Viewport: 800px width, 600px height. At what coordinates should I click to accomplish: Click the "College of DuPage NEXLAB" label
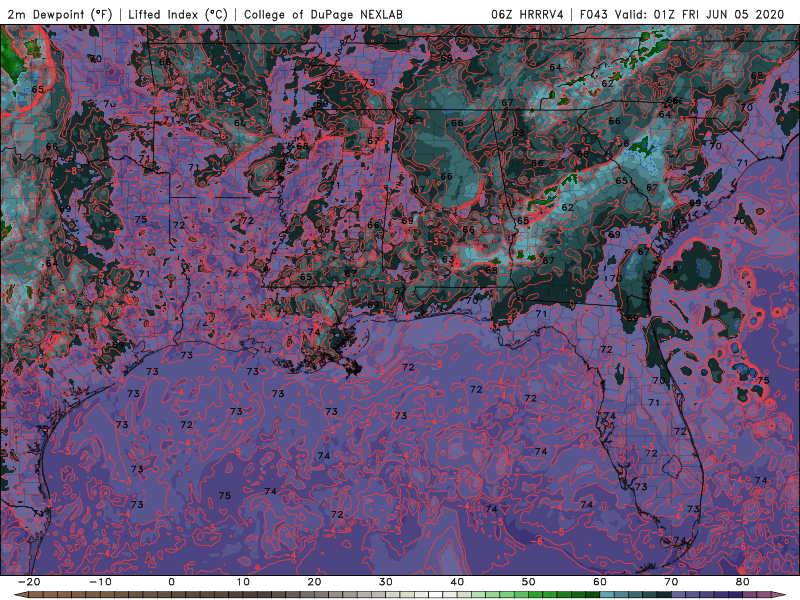323,14
